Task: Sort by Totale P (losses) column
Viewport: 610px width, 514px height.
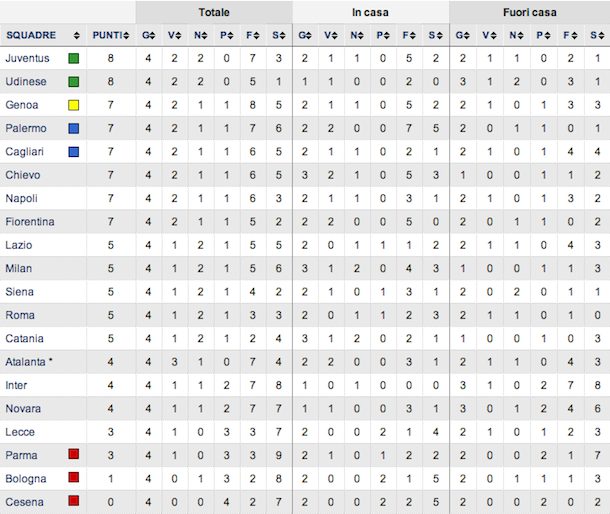Action: coord(226,35)
